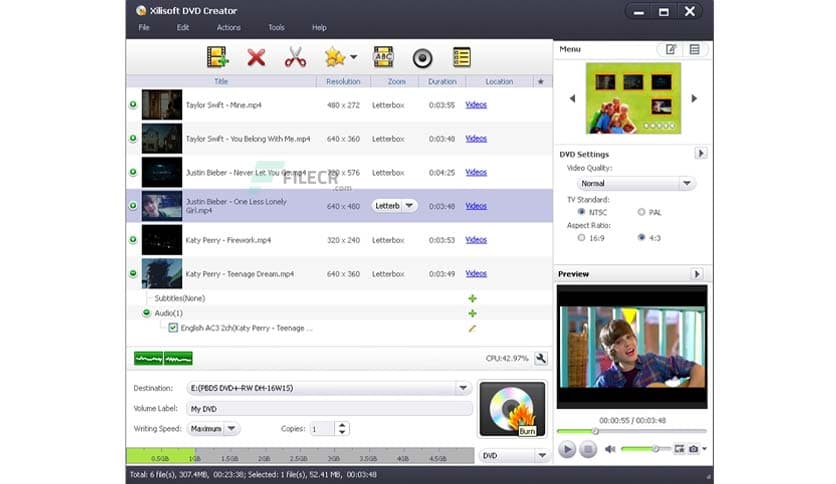Show previous menu template
This screenshot has width=836, height=484.
[x=573, y=98]
